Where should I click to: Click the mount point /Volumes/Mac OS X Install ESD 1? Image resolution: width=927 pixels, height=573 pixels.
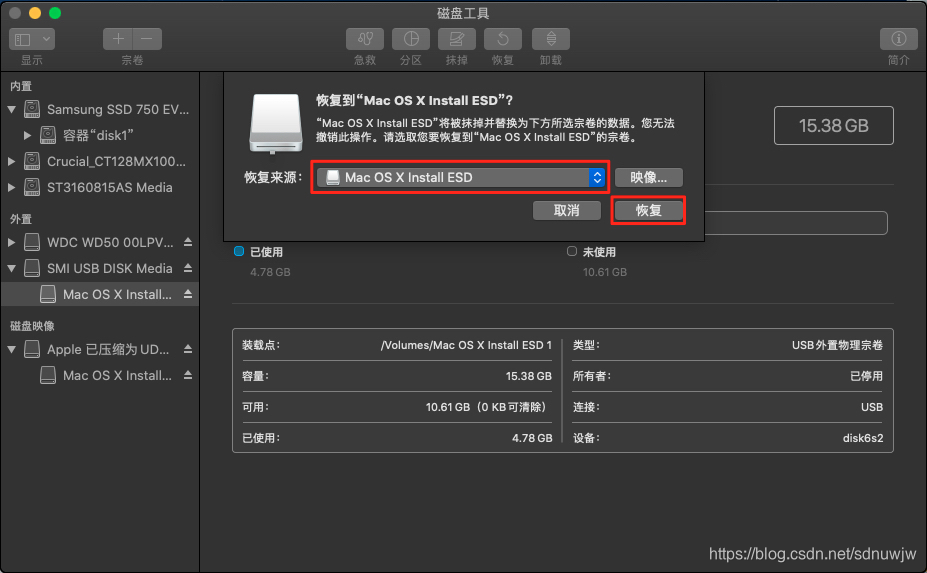click(x=466, y=345)
